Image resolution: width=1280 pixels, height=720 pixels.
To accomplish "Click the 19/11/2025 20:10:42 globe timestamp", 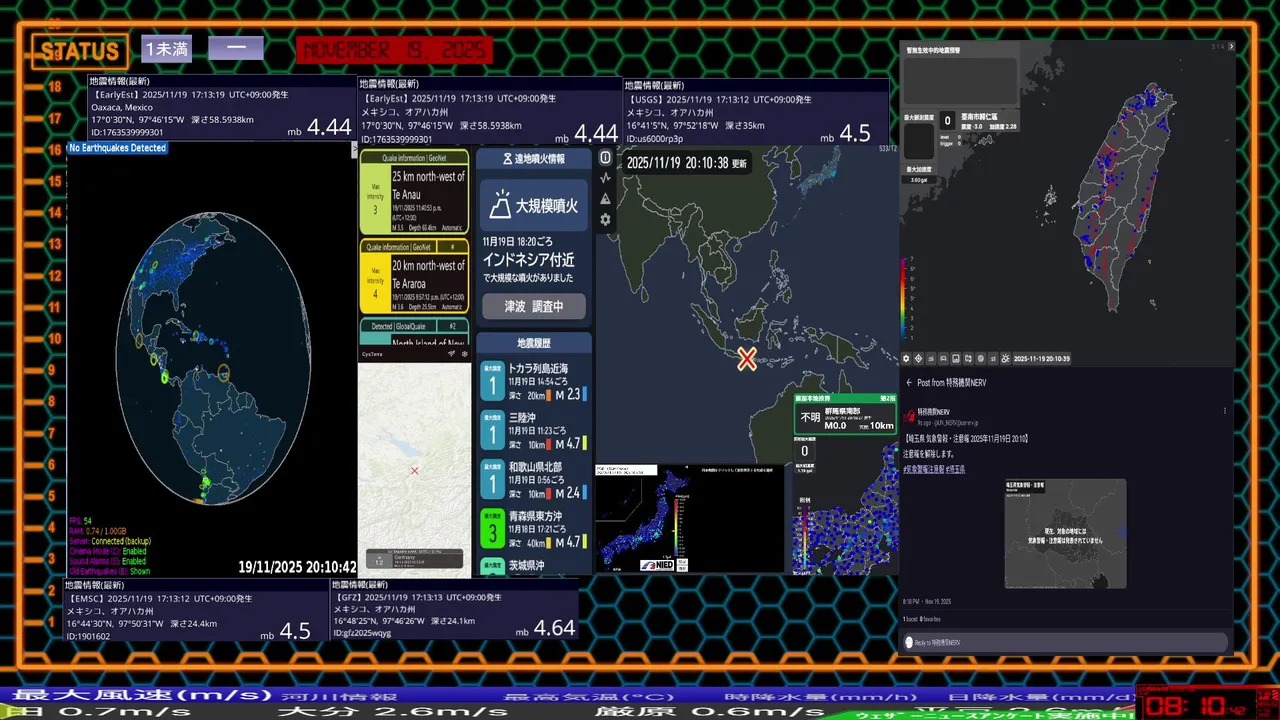I will pos(297,567).
